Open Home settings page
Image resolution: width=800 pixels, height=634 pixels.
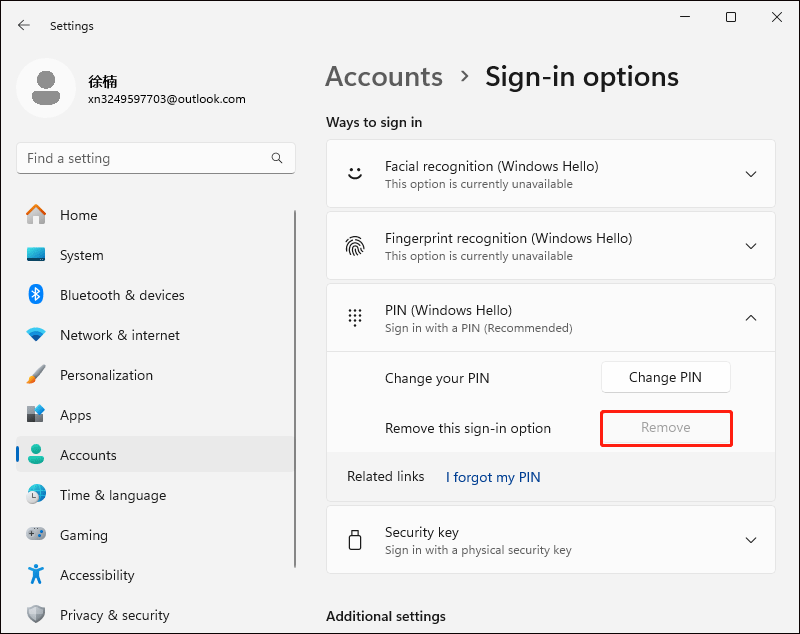[x=155, y=215]
